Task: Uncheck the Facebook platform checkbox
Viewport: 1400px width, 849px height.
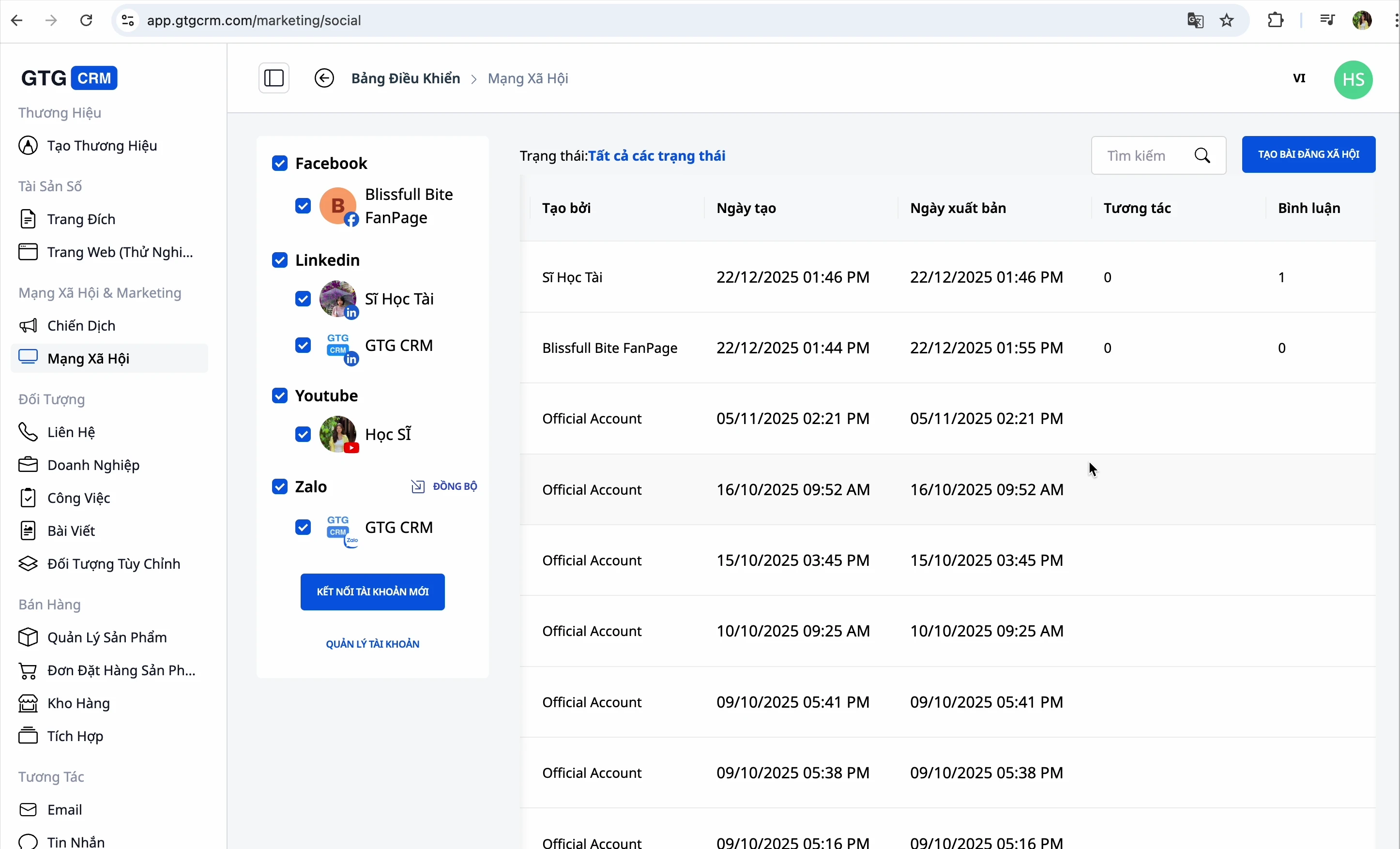Action: [279, 164]
